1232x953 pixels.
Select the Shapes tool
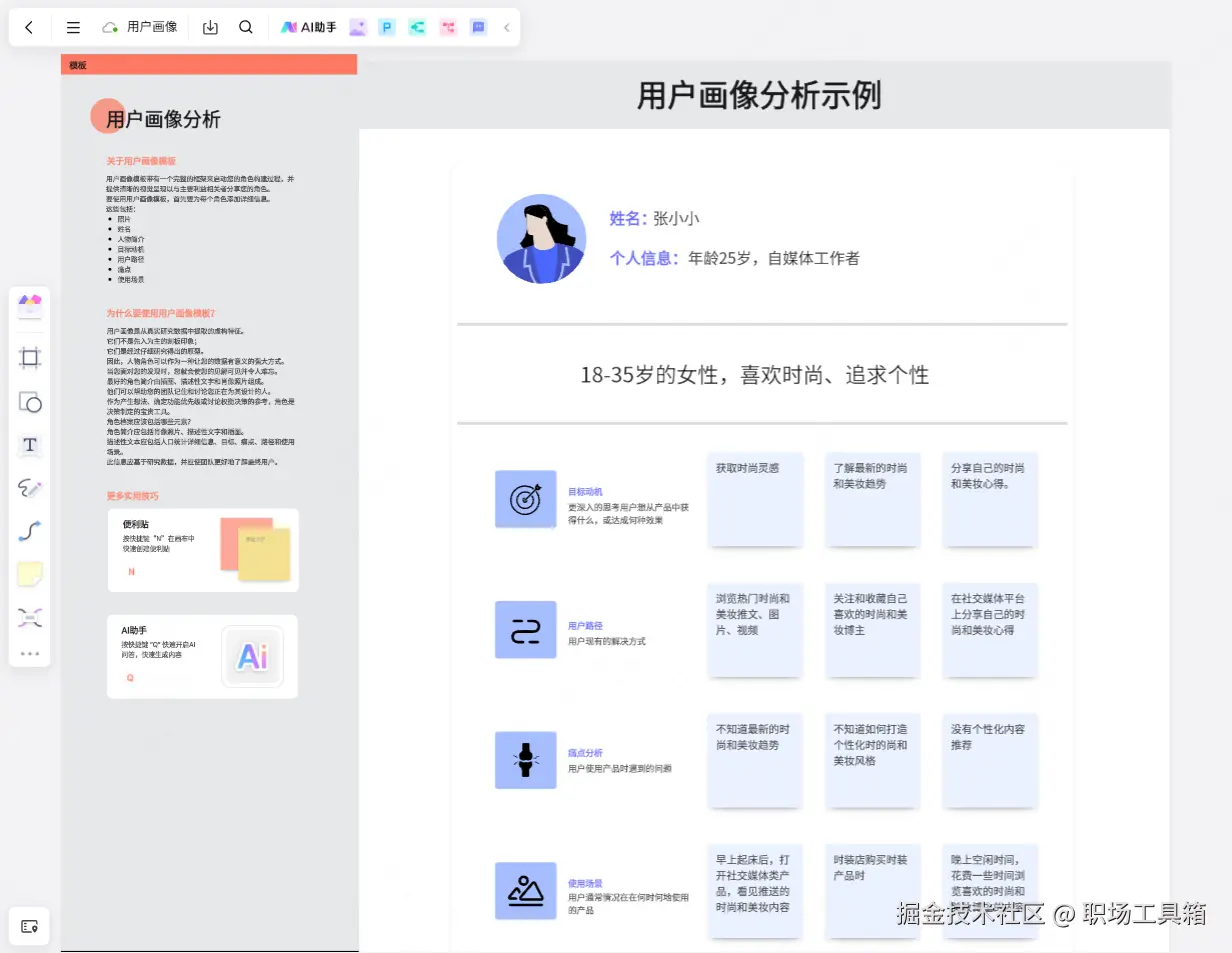coord(30,402)
